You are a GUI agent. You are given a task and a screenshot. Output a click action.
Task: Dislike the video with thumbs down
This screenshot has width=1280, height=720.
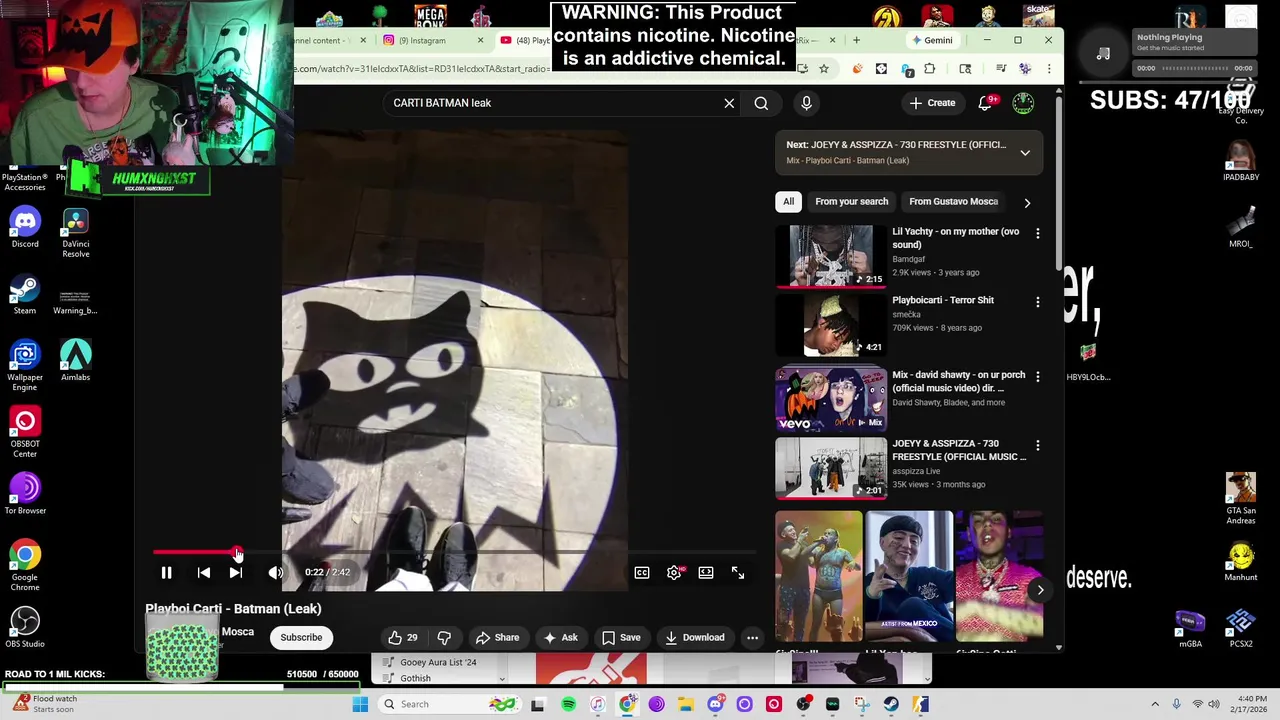(x=444, y=638)
